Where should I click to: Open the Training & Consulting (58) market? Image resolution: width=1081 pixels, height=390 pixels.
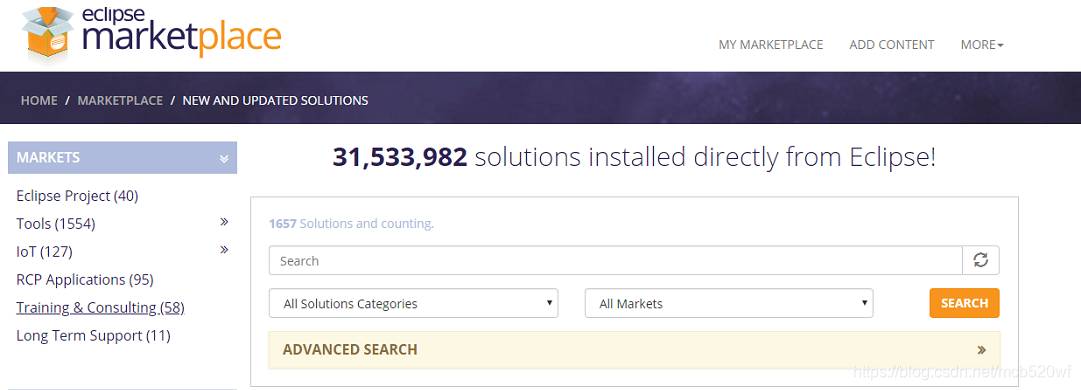[101, 307]
